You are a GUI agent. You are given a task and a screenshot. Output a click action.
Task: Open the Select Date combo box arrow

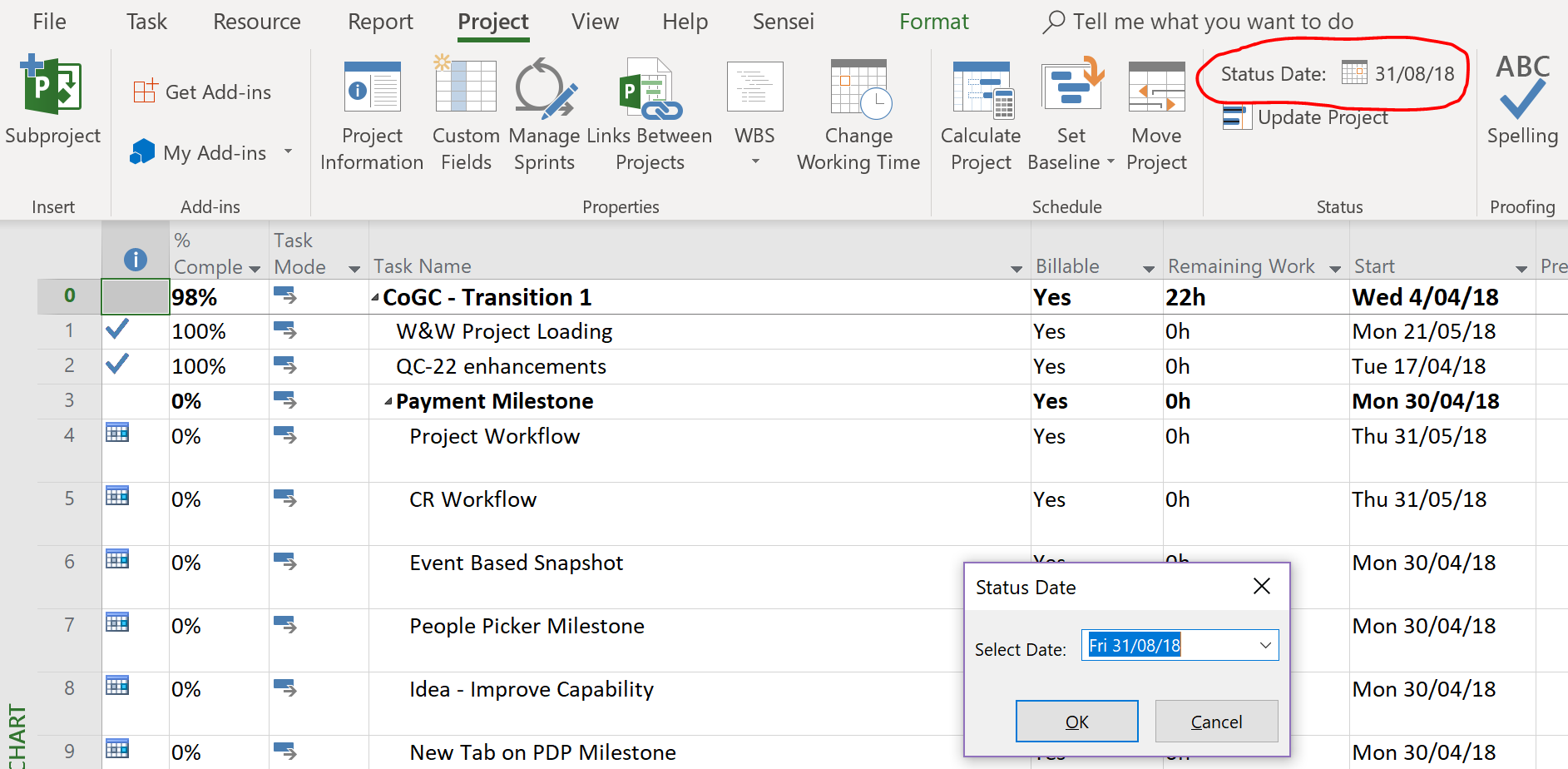click(1265, 646)
